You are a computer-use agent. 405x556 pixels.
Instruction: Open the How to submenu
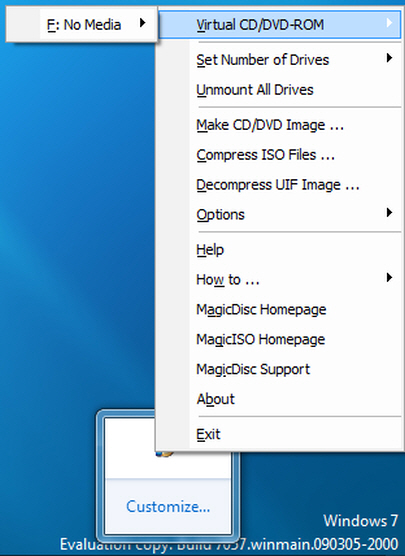pyautogui.click(x=279, y=280)
